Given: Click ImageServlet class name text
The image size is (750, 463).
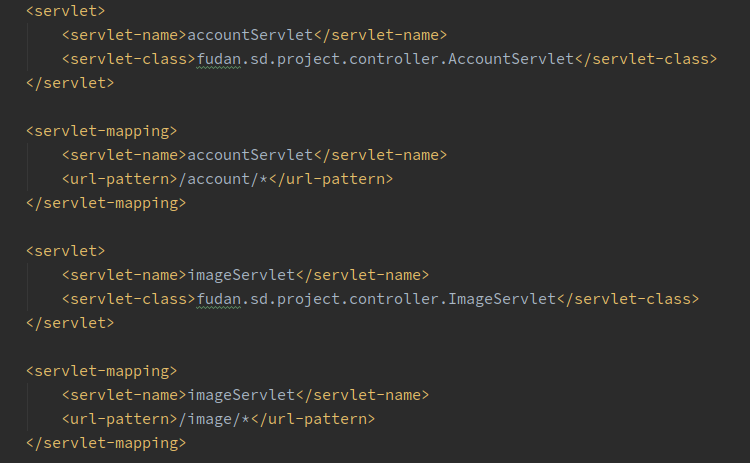Looking at the screenshot, I should coord(502,299).
